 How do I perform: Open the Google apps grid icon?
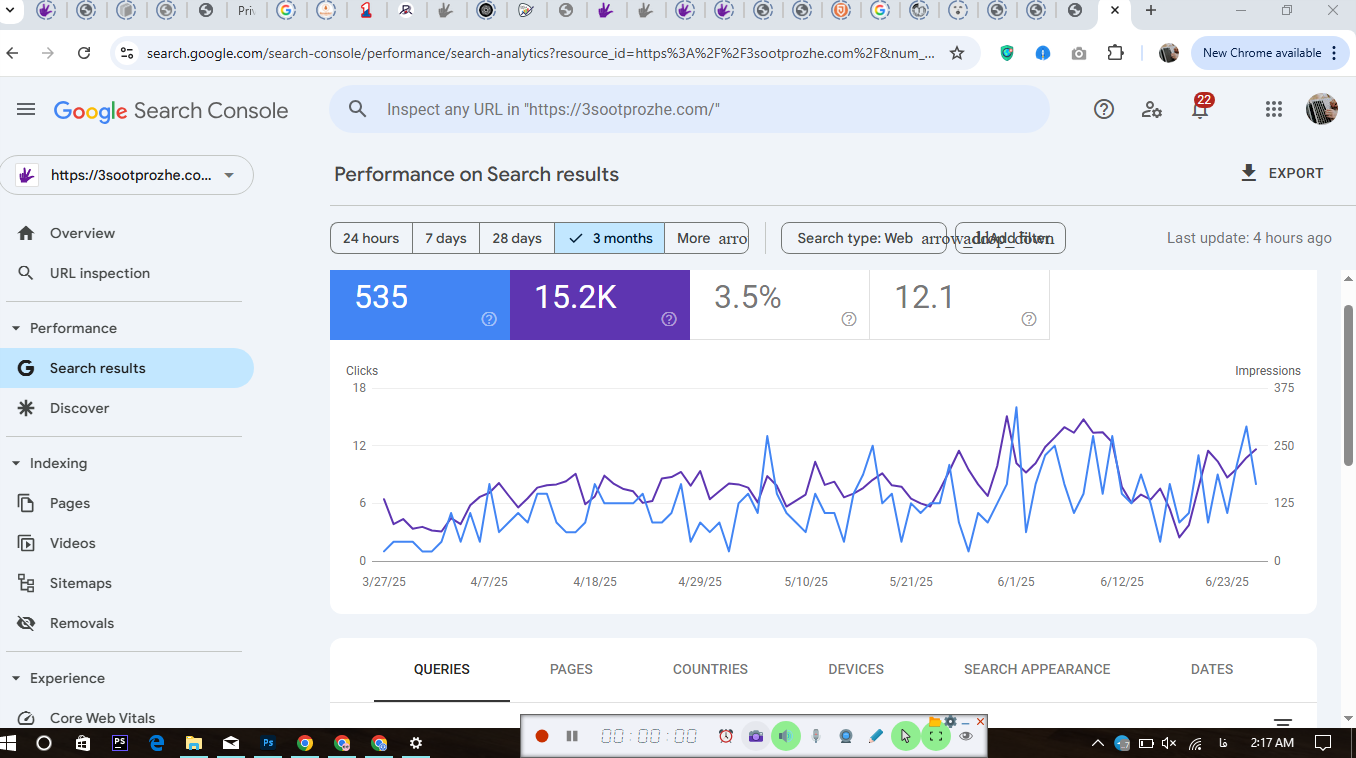[x=1273, y=110]
